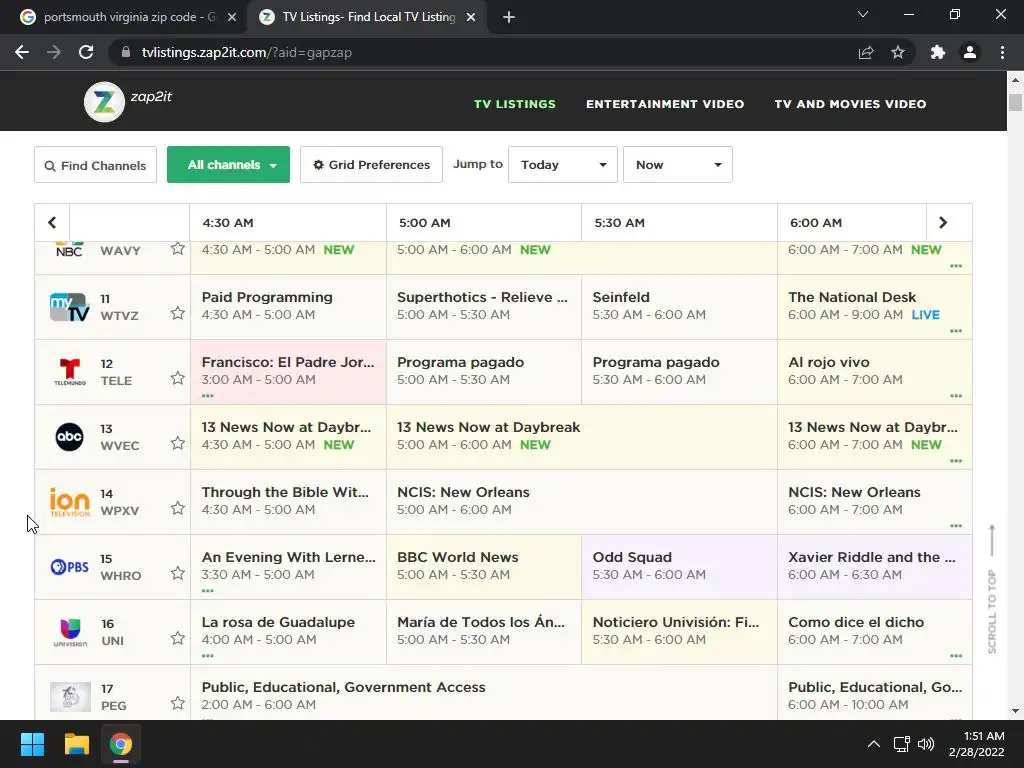This screenshot has width=1024, height=768.
Task: Open Chrome tab search chevron
Action: point(863,14)
